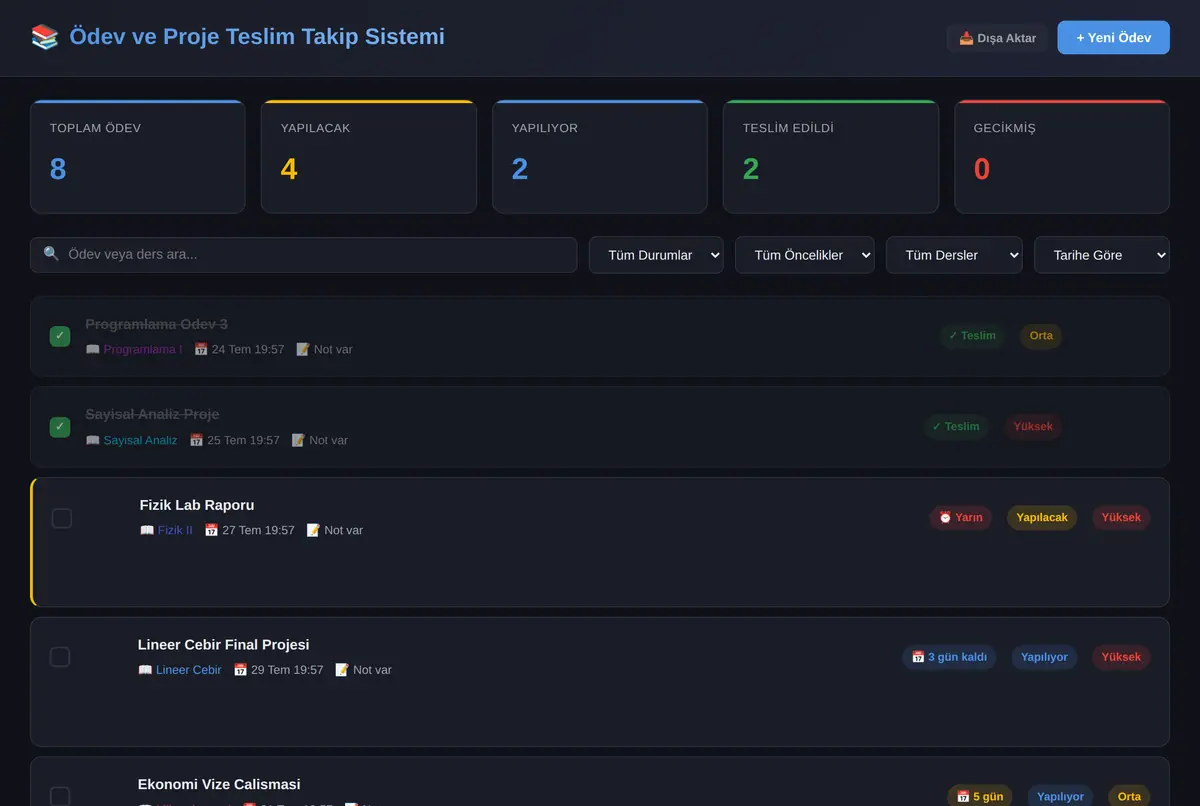Viewport: 1200px width, 806px height.
Task: Open the Tüm Dersler dropdown
Action: pyautogui.click(x=954, y=255)
